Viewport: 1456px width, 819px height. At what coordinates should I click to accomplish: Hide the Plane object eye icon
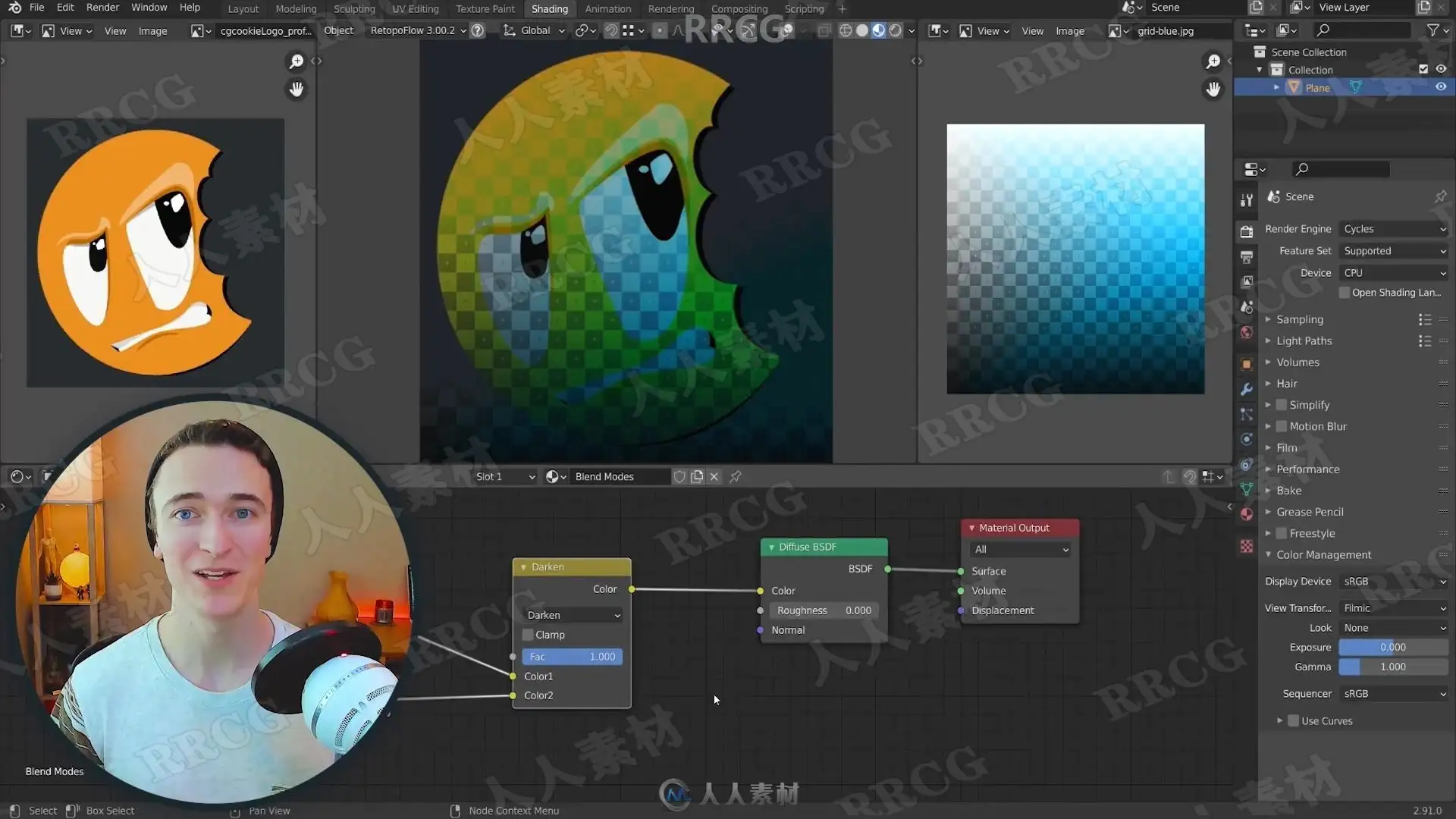click(x=1441, y=87)
